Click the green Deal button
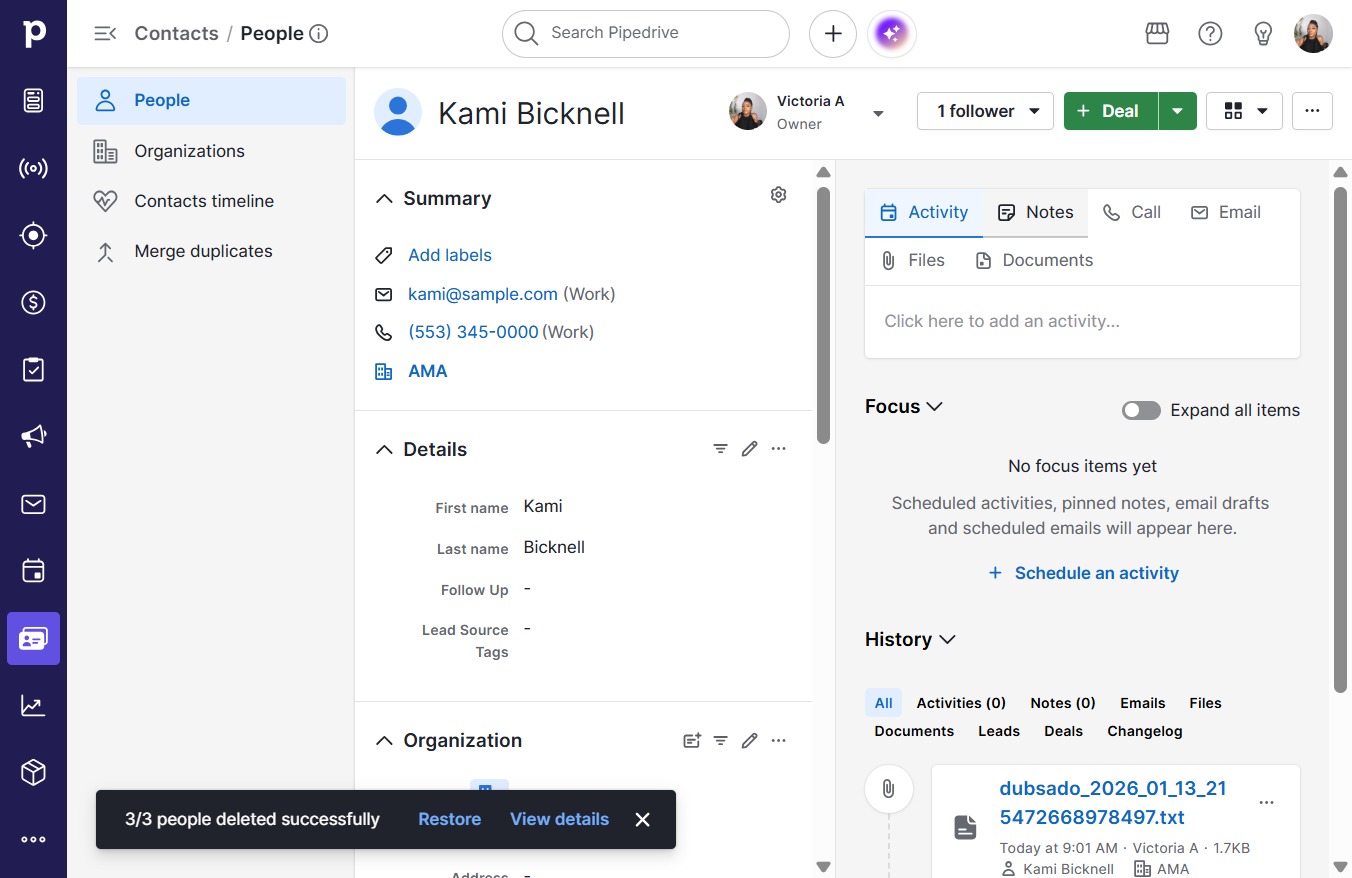The height and width of the screenshot is (878, 1352). point(1110,111)
